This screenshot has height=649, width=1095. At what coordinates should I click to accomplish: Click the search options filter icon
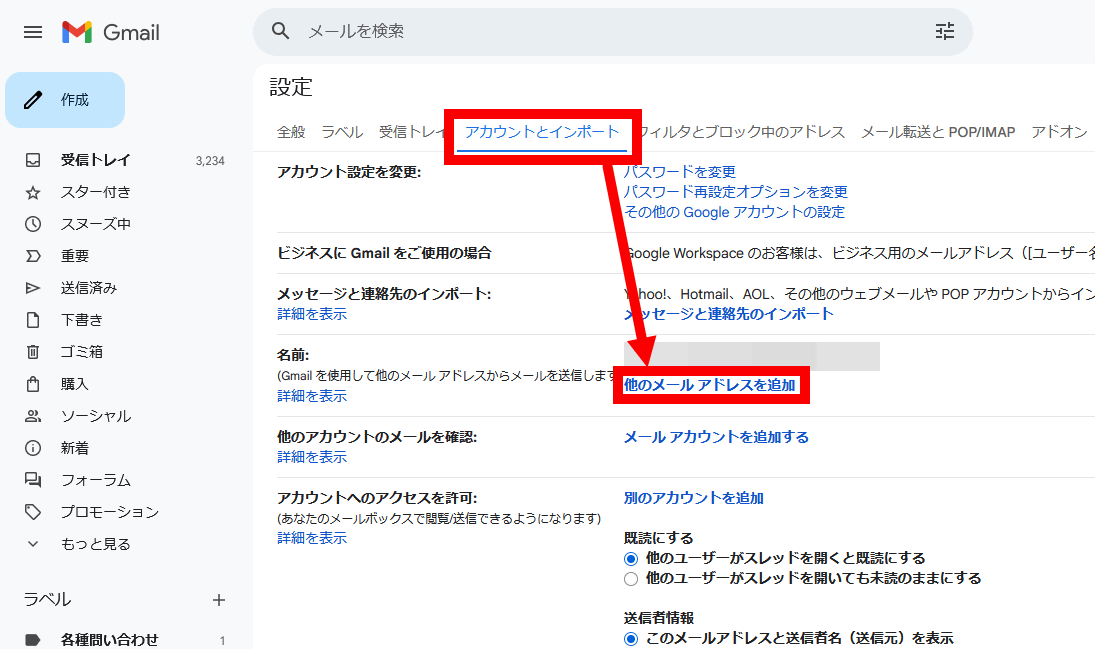944,32
